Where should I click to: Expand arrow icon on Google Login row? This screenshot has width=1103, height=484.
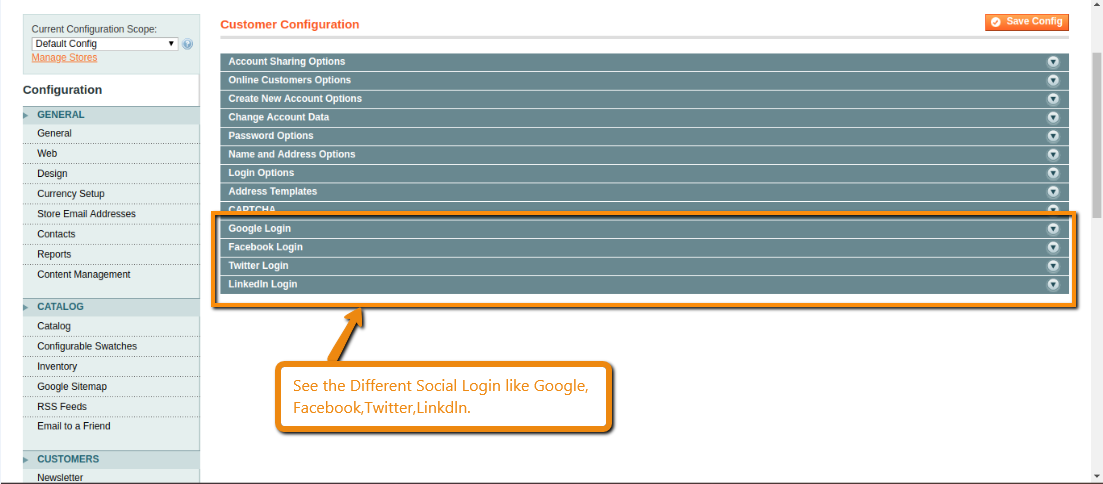pyautogui.click(x=1053, y=229)
